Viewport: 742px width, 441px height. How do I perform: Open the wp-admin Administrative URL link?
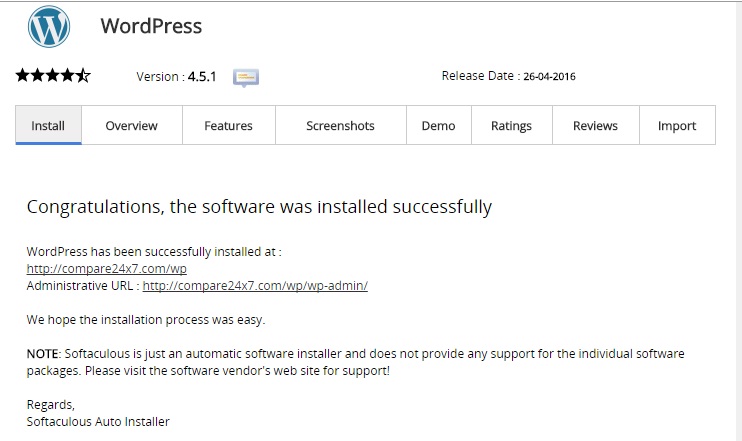(255, 286)
